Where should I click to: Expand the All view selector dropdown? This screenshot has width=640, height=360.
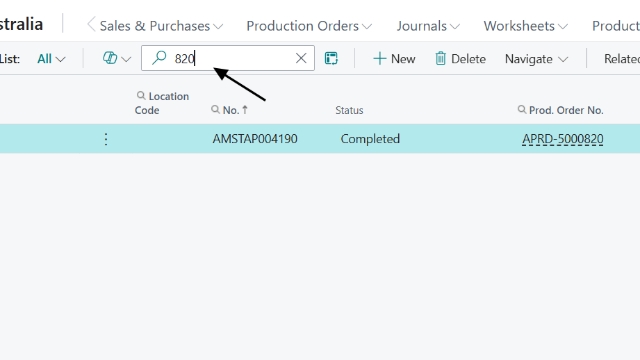pos(51,59)
